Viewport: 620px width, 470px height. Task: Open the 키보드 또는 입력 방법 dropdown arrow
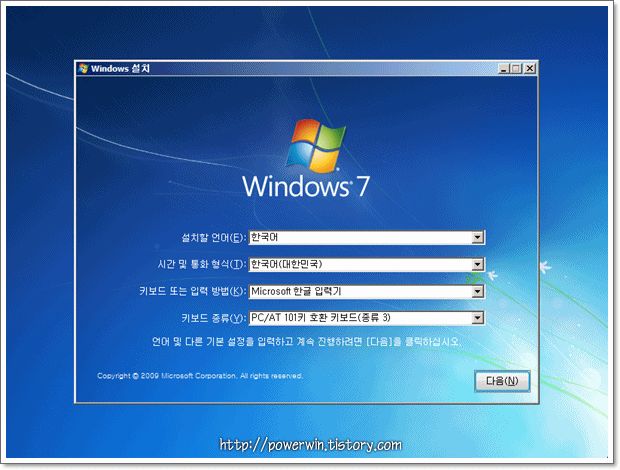(x=478, y=292)
